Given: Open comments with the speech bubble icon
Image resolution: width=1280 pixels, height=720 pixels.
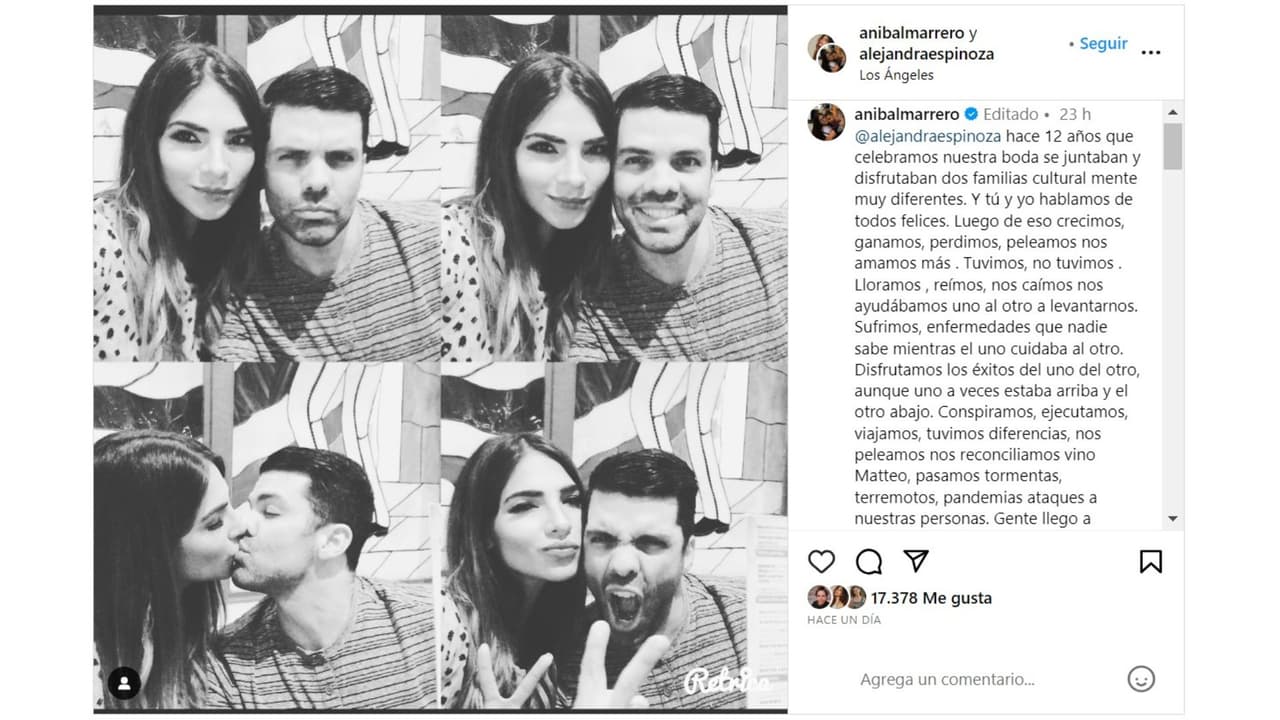Looking at the screenshot, I should pos(869,561).
